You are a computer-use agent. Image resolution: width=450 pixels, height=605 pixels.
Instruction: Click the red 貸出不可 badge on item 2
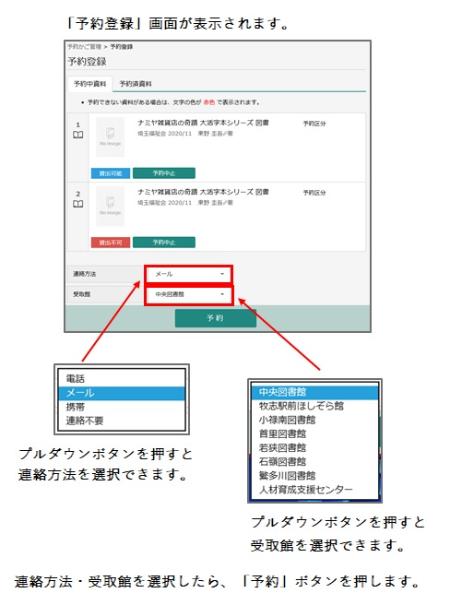(x=110, y=242)
